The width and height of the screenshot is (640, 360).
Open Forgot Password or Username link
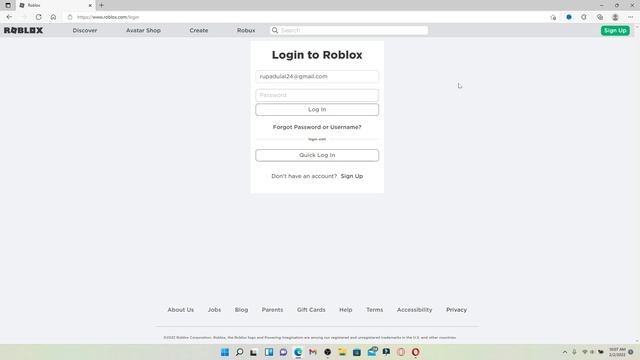click(317, 127)
